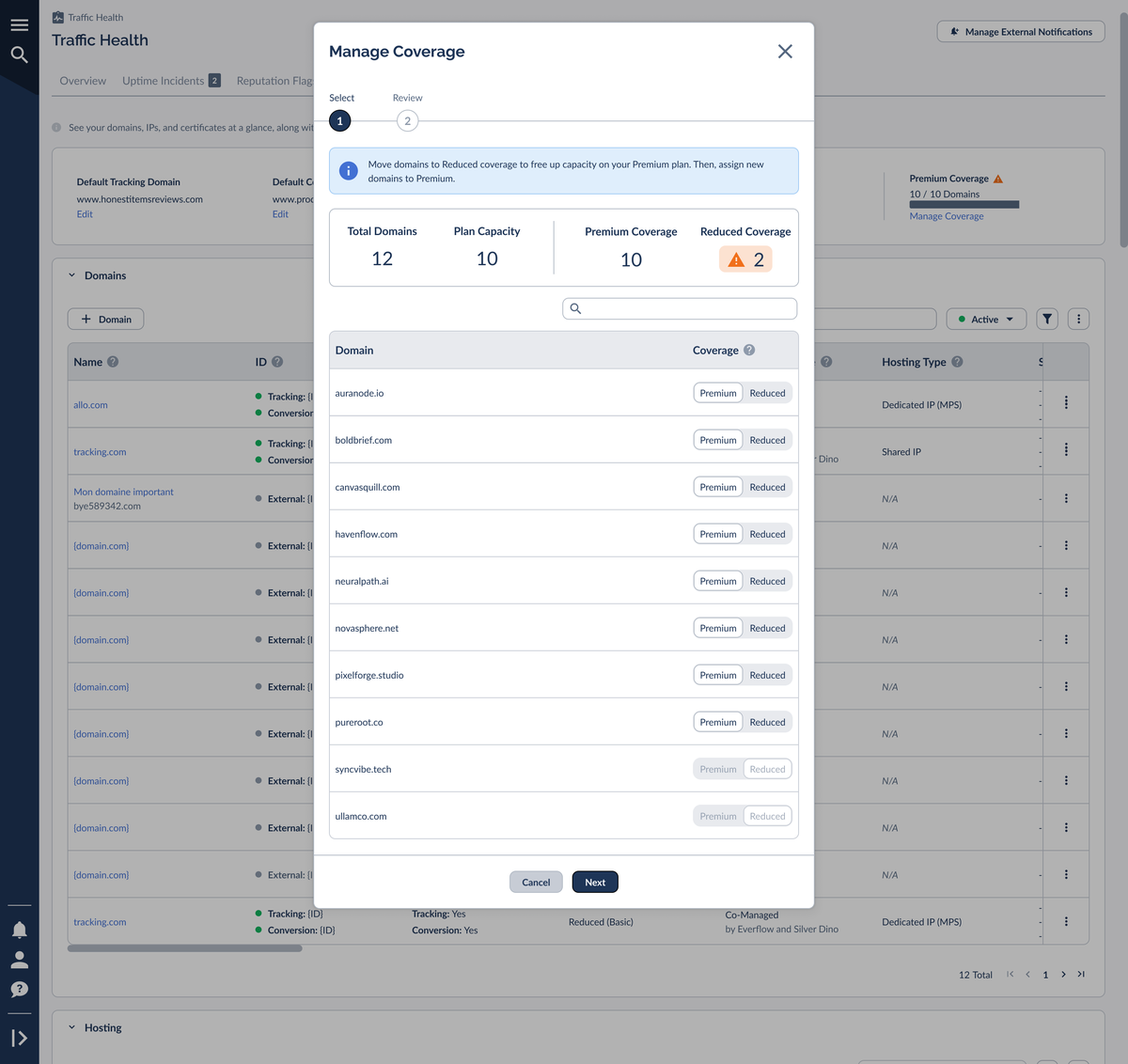Click the Manage Coverage link
Viewport: 1128px width, 1064px height.
[x=947, y=216]
